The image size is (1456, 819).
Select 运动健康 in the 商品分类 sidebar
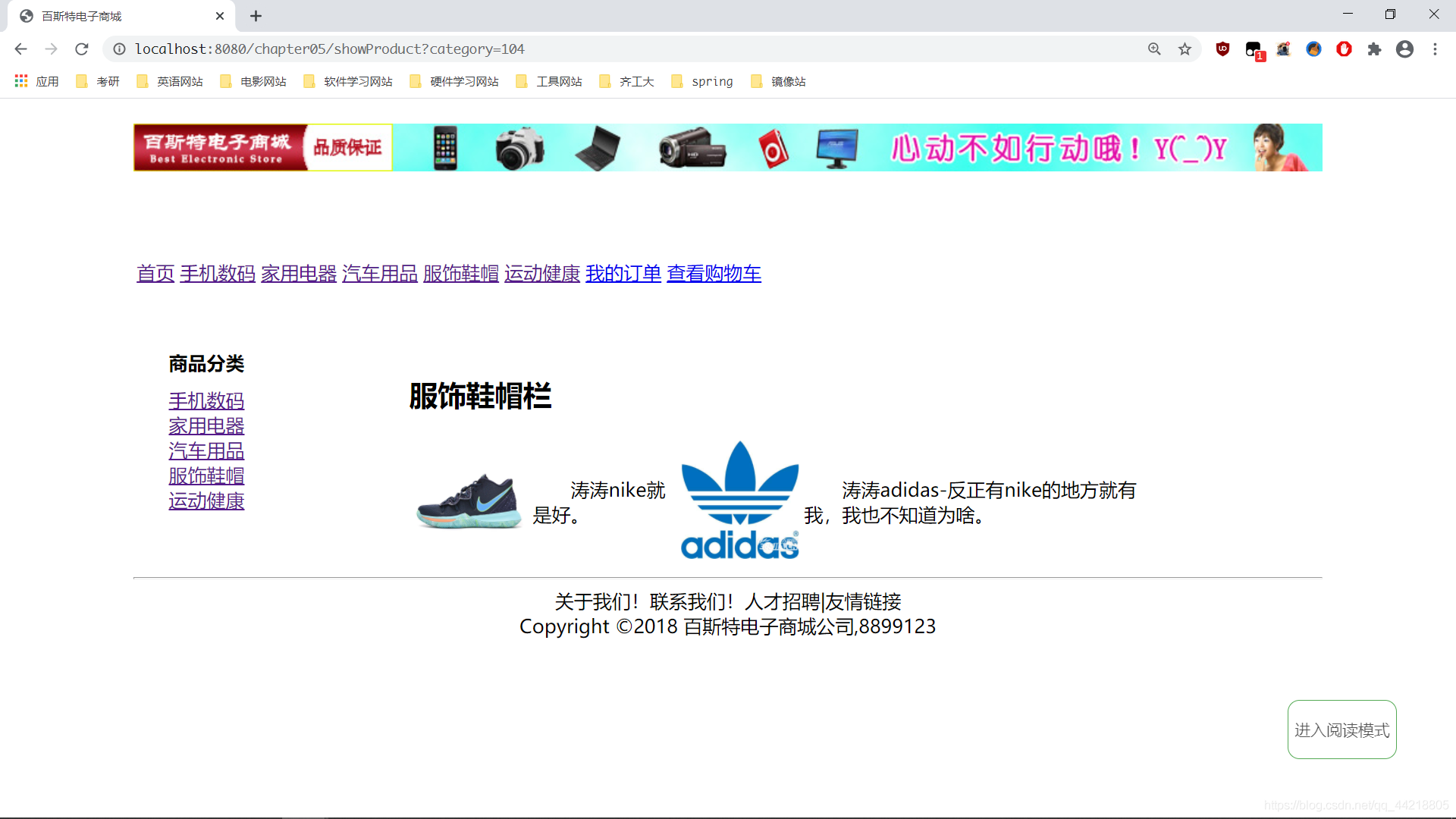tap(206, 500)
